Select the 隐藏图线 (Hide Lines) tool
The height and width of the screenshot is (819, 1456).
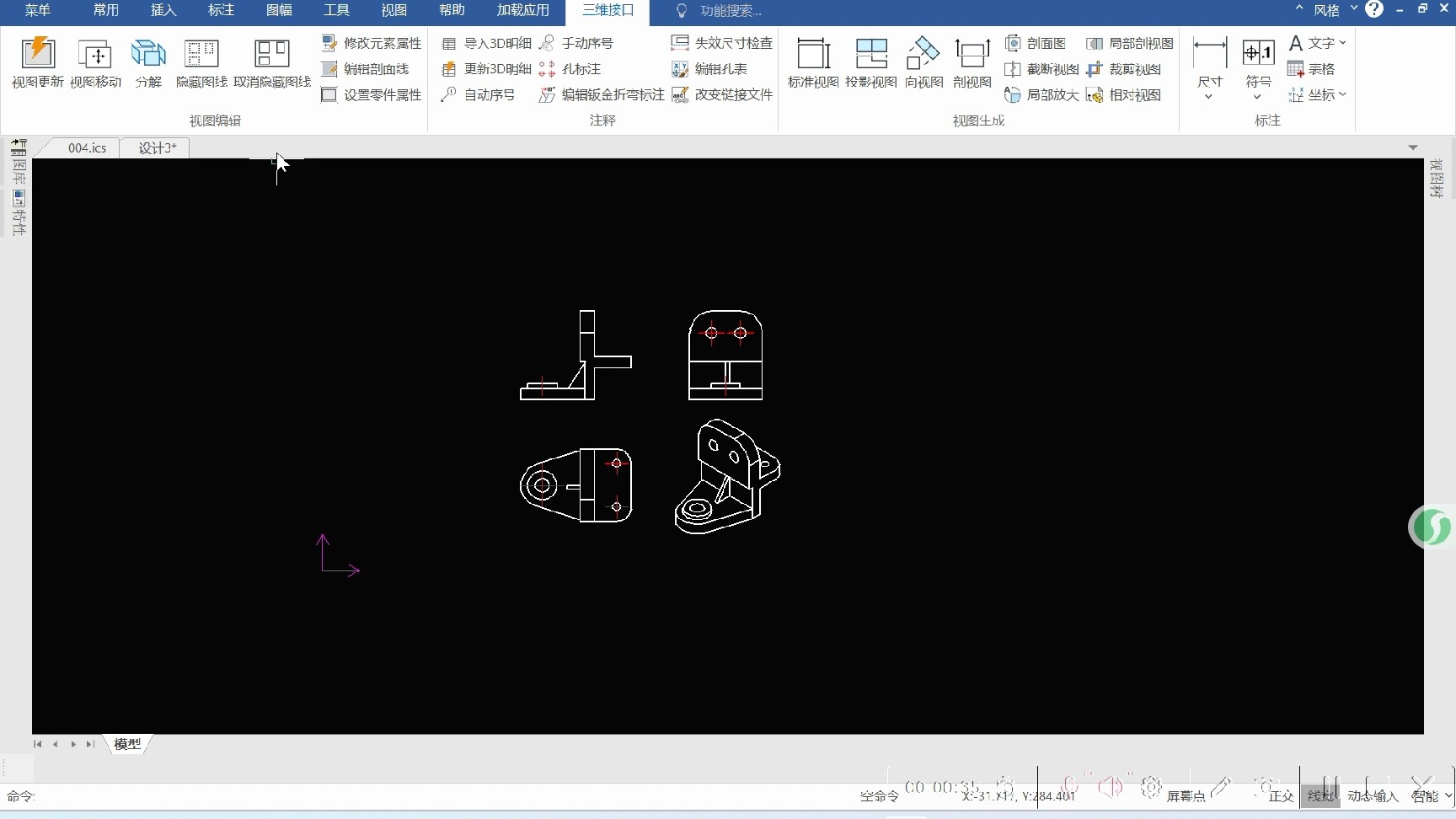[x=201, y=63]
